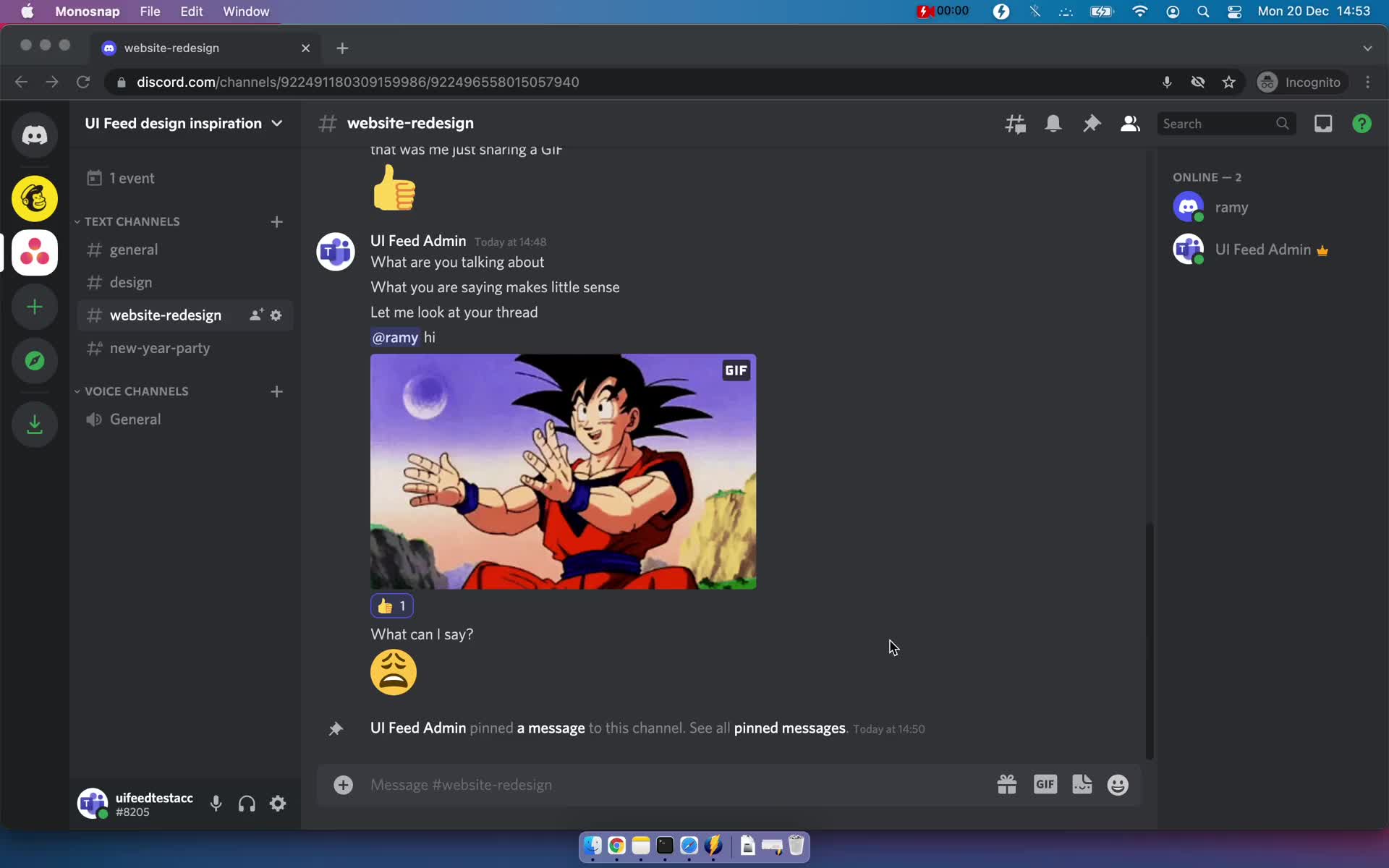Open Chrome three-dot menu
This screenshot has height=868, width=1389.
click(x=1368, y=82)
